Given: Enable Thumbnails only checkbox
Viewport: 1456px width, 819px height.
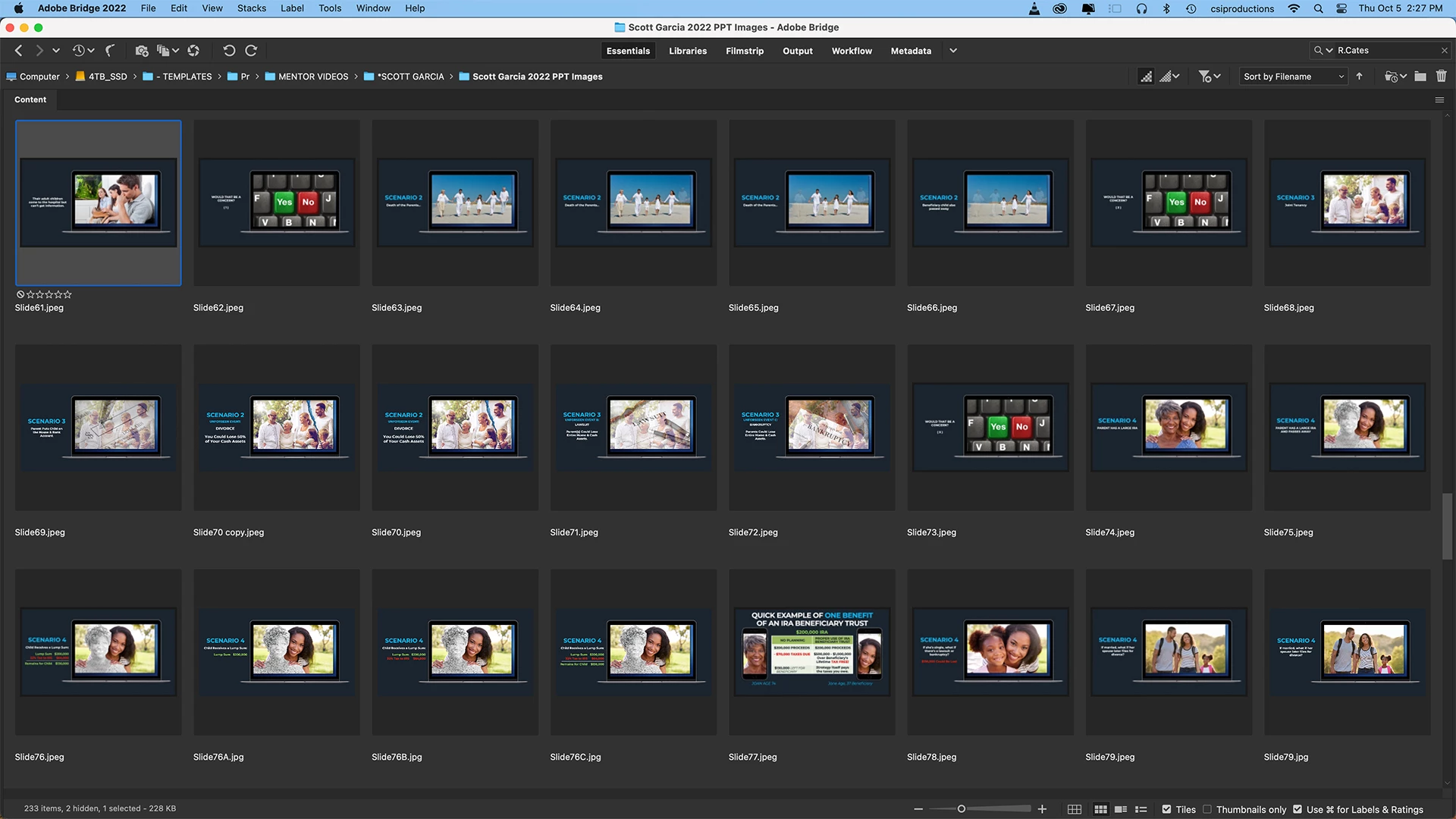Looking at the screenshot, I should (1207, 809).
